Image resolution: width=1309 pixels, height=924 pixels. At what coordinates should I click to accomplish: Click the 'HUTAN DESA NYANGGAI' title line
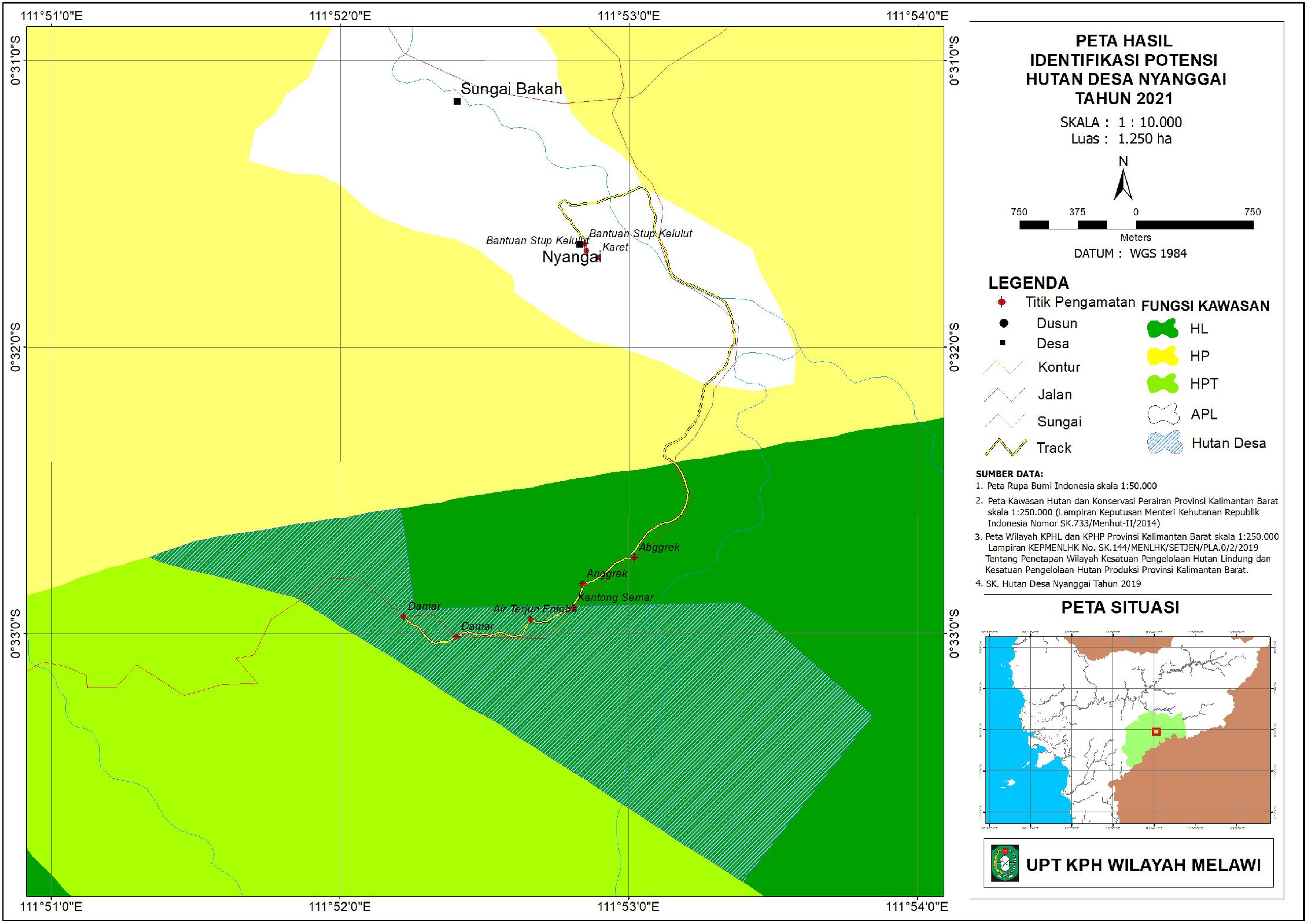(x=1125, y=79)
